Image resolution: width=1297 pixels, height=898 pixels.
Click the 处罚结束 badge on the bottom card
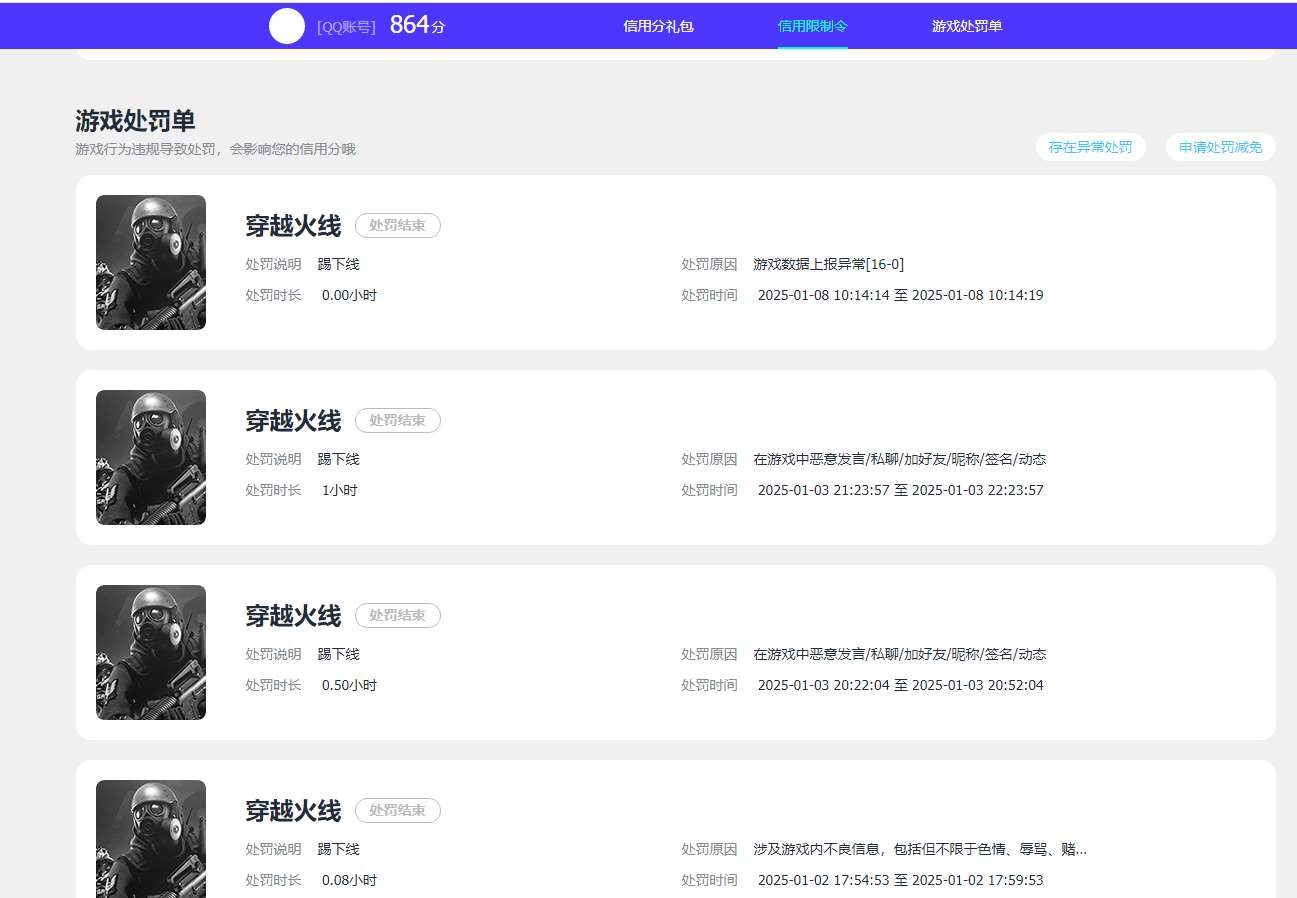pyautogui.click(x=397, y=810)
